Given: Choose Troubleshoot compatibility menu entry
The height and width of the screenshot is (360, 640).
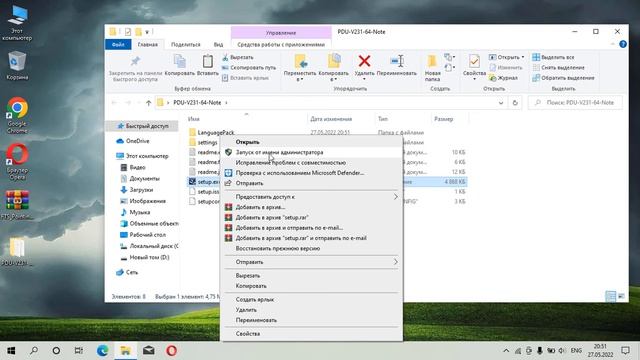Looking at the screenshot, I should coord(311,162).
